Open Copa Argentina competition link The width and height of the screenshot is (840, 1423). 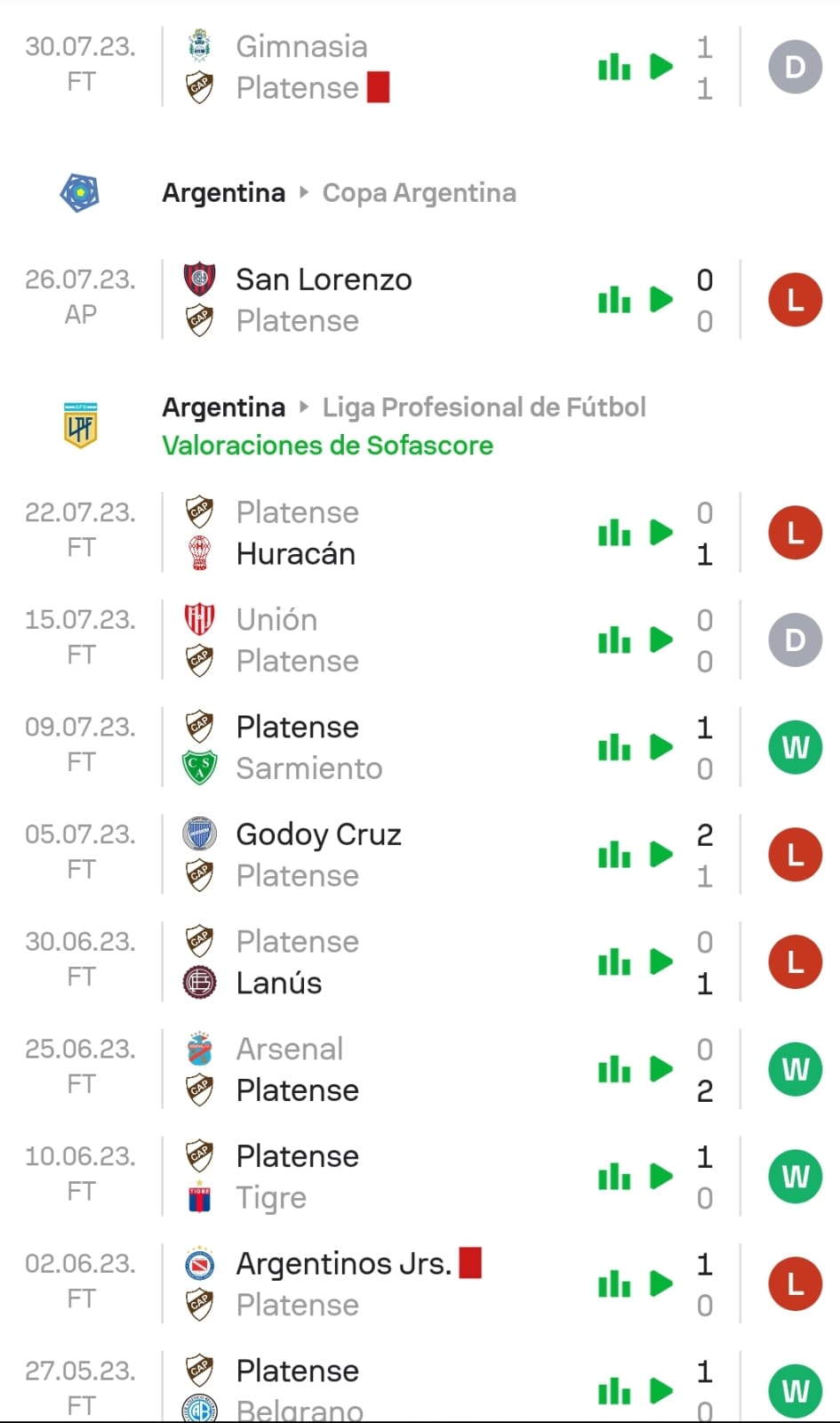419,193
